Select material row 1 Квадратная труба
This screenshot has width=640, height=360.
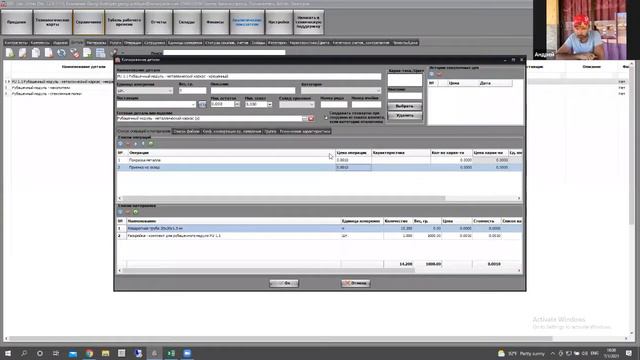(x=319, y=229)
